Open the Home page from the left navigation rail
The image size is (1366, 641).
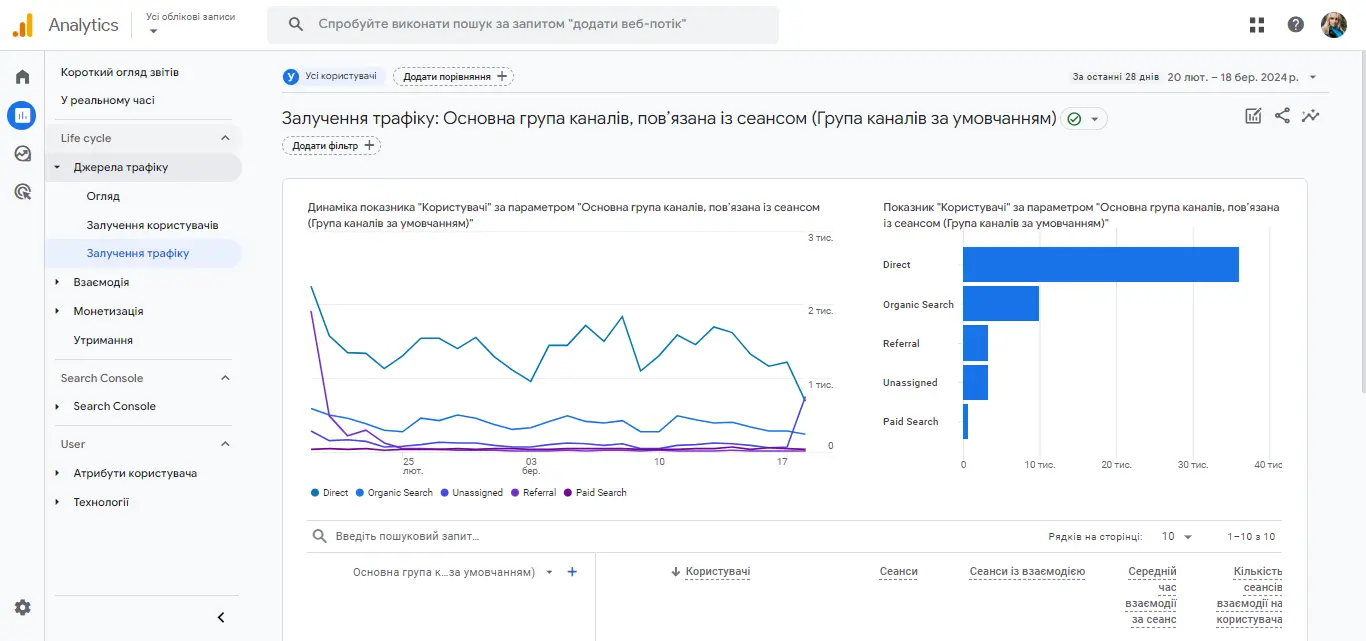(21, 75)
